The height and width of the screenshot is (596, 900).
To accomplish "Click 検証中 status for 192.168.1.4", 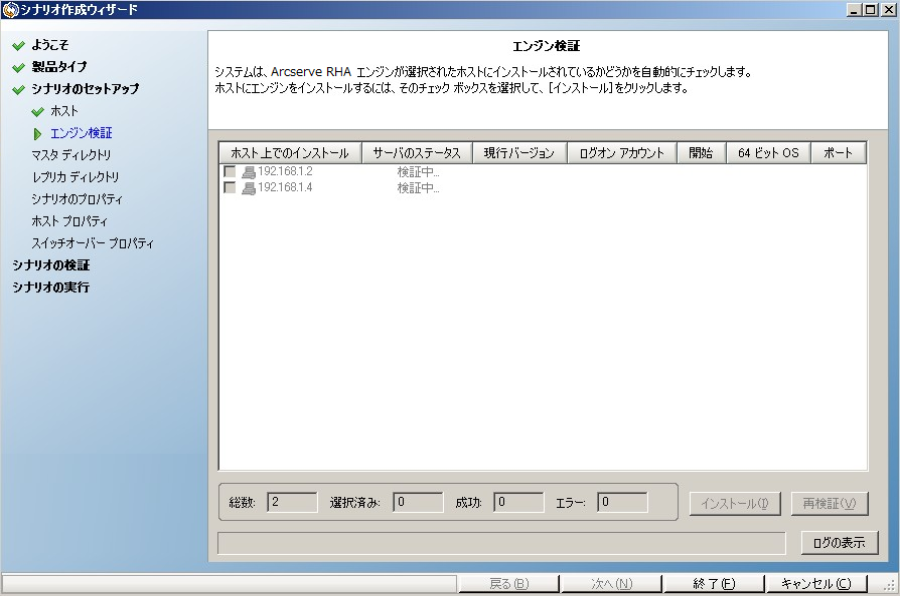I will pyautogui.click(x=418, y=188).
